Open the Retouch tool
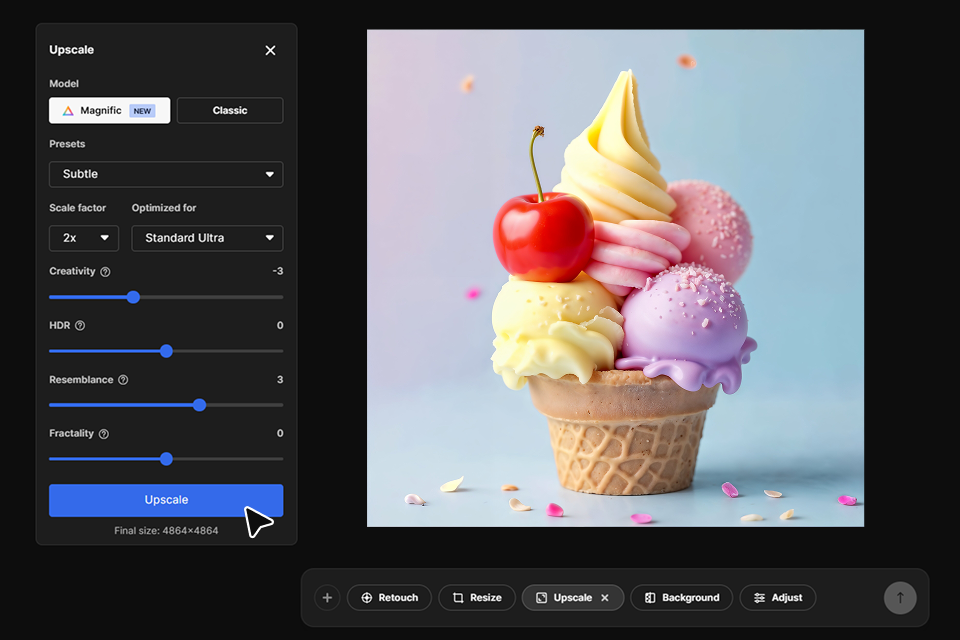The width and height of the screenshot is (960, 640). point(389,598)
